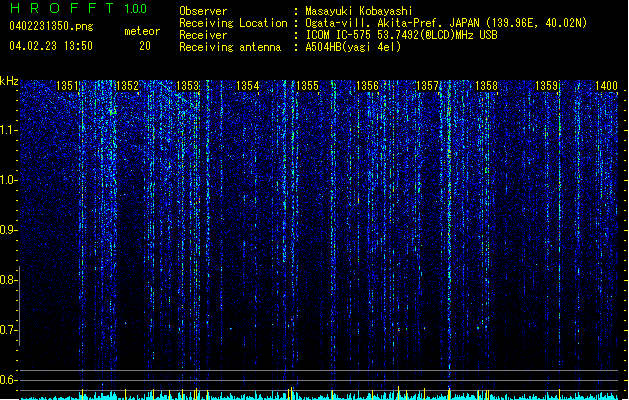Click the 1357 time marker
This screenshot has width=629, height=400.
click(x=428, y=86)
